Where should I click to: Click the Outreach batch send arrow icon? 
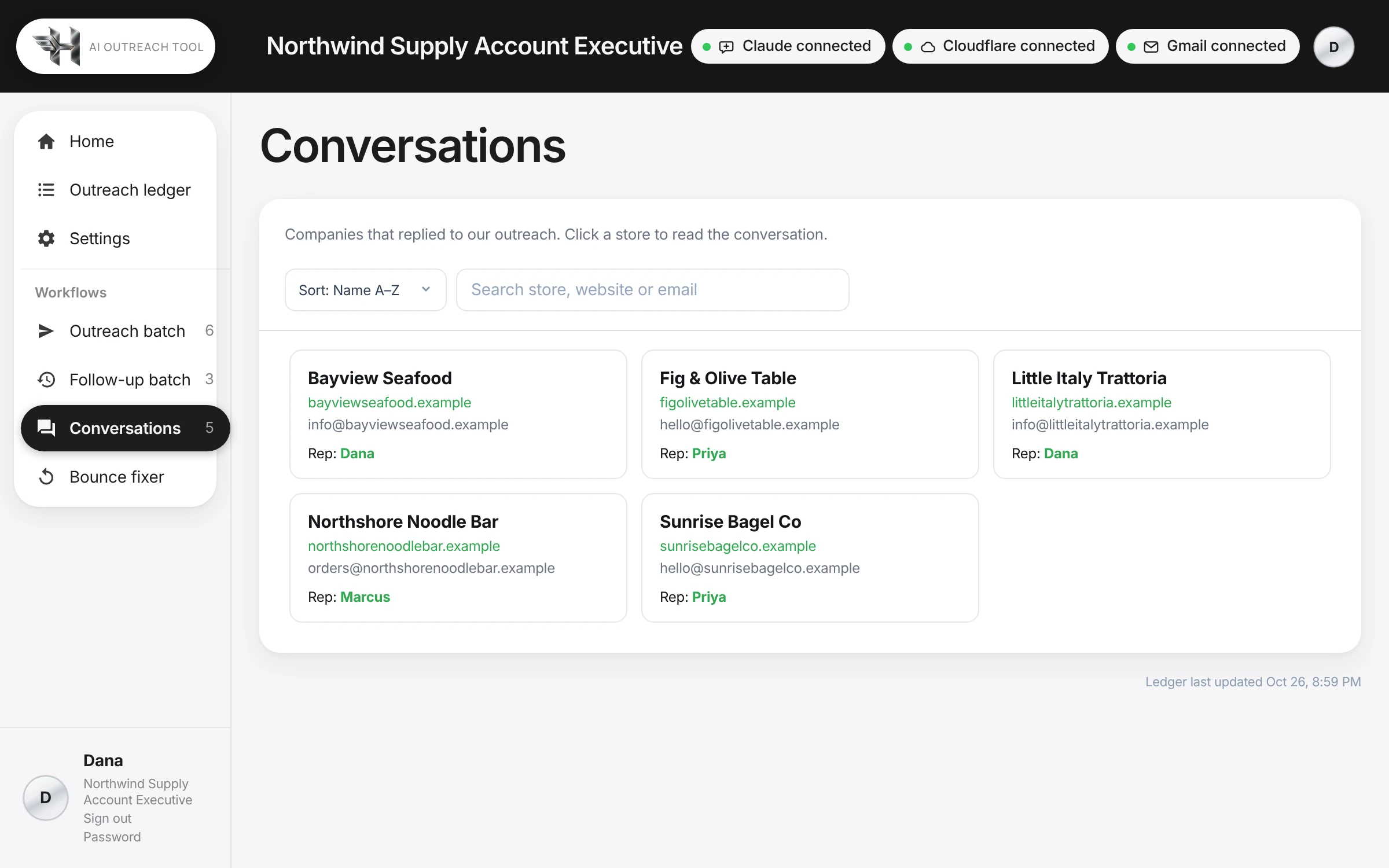[x=46, y=331]
